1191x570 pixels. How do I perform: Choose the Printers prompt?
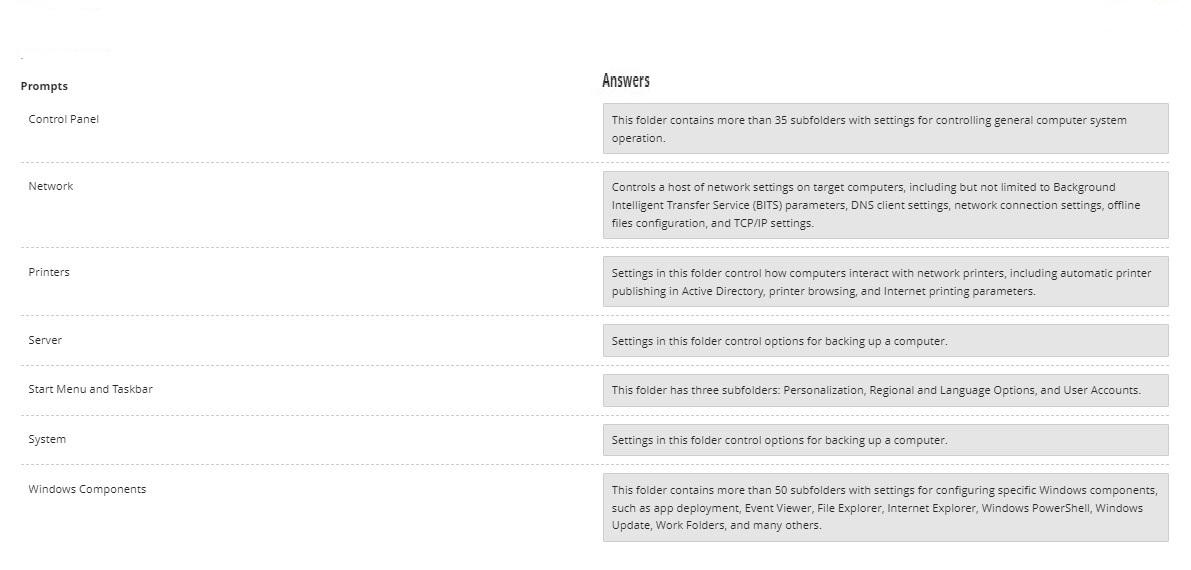(49, 272)
